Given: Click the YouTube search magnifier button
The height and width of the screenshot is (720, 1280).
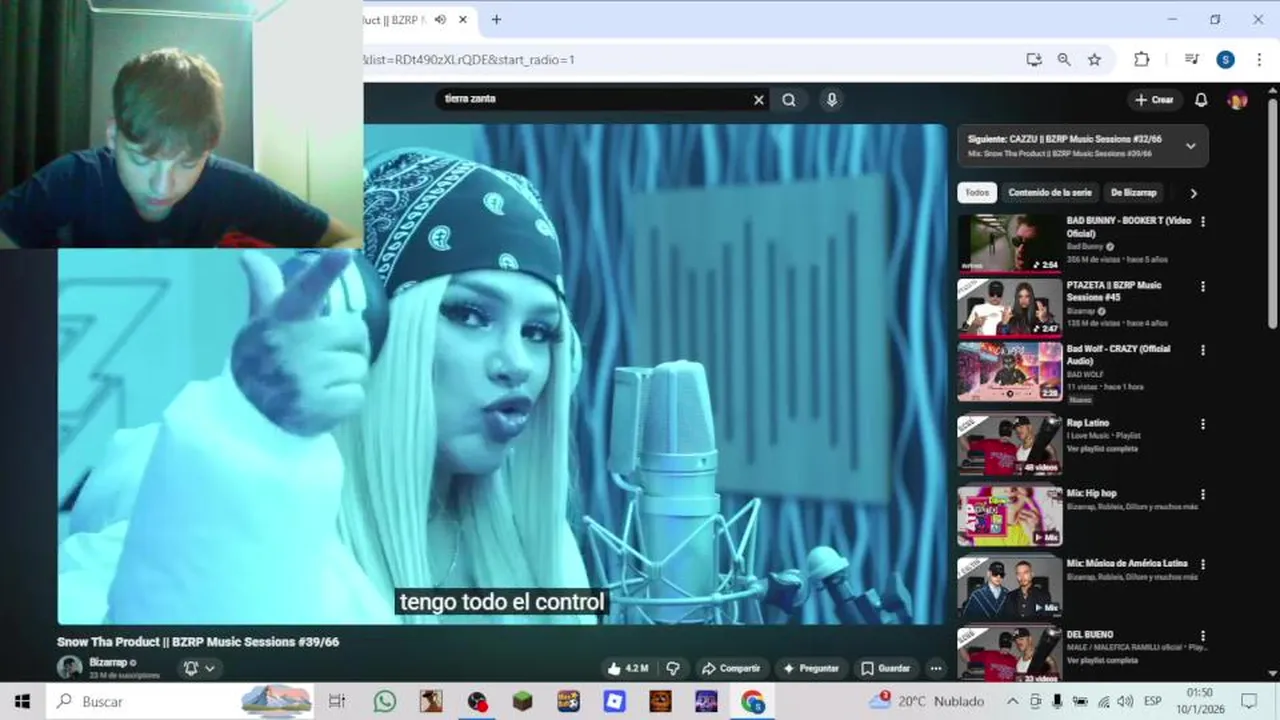Looking at the screenshot, I should click(789, 100).
